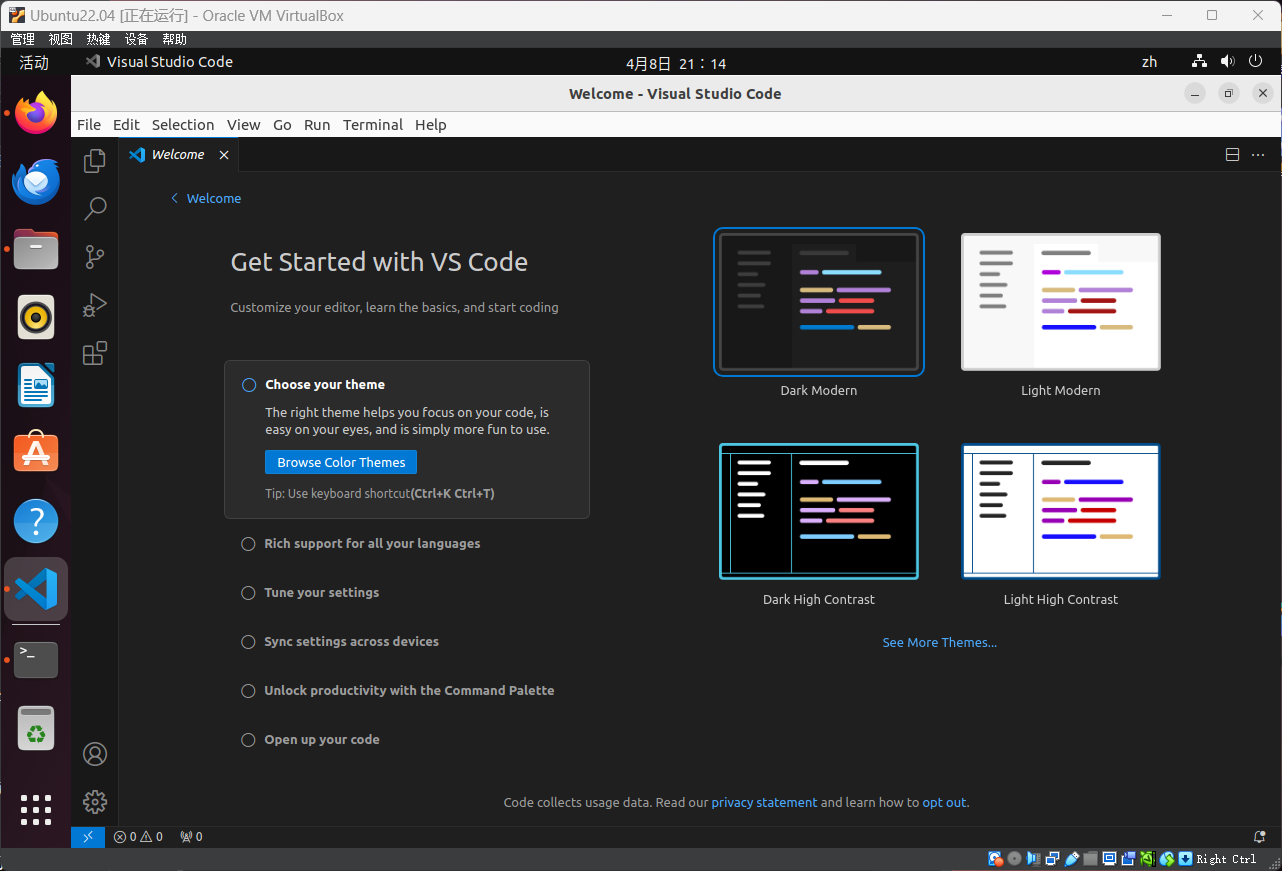Open Firefox from the Ubuntu dock

(35, 113)
